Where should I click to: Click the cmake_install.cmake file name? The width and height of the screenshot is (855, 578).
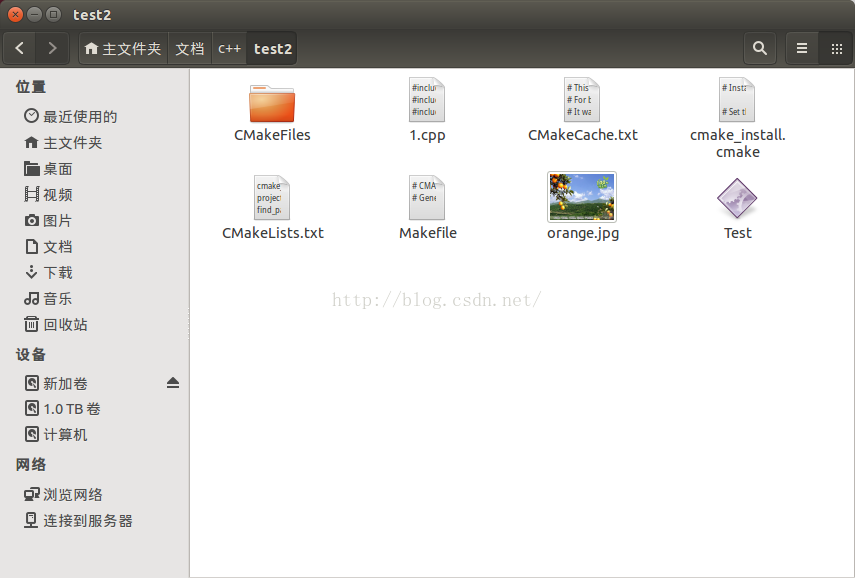pyautogui.click(x=737, y=143)
